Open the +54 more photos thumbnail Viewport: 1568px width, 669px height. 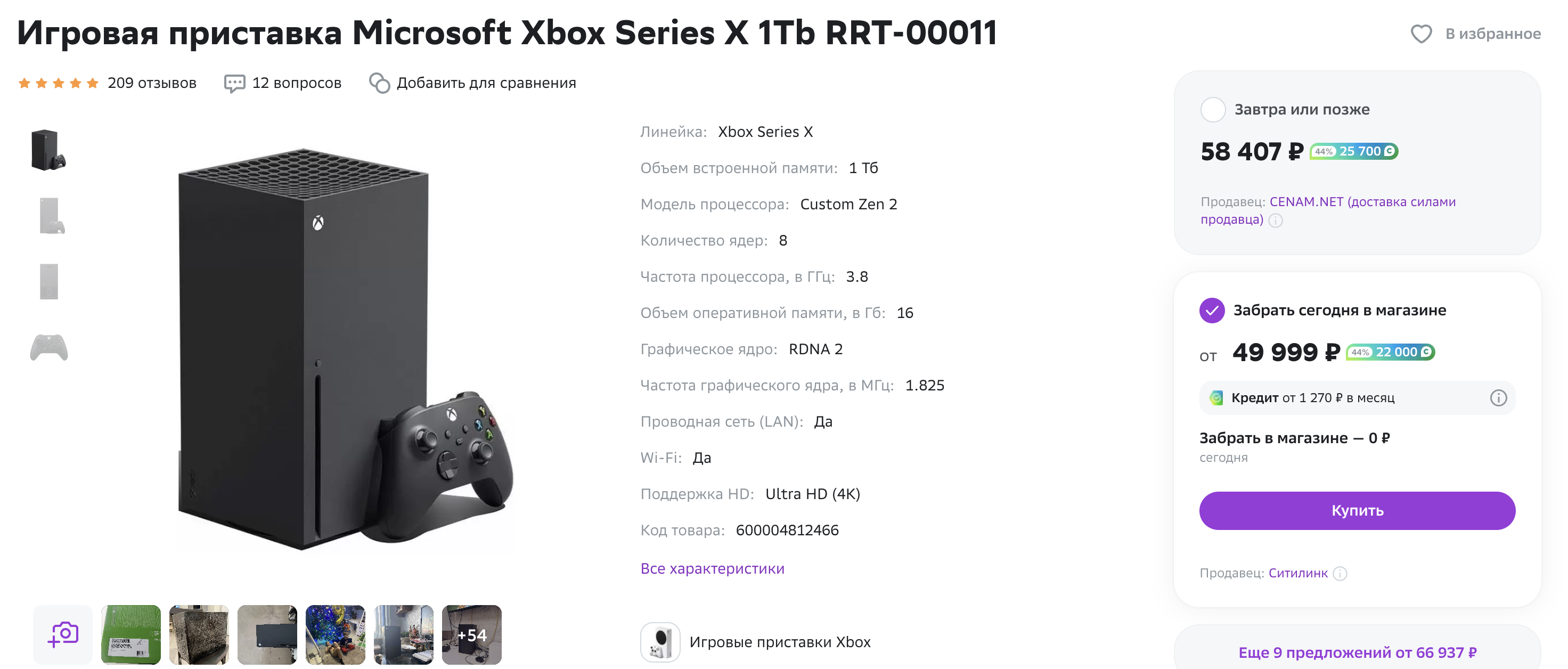point(472,634)
